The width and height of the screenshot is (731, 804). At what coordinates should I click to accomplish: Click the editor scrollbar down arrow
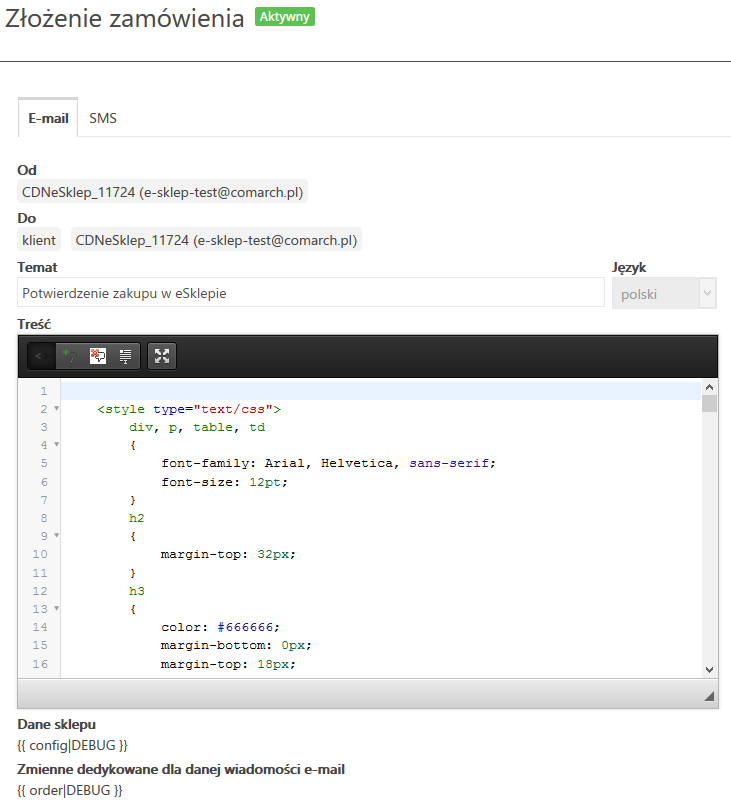tap(709, 670)
